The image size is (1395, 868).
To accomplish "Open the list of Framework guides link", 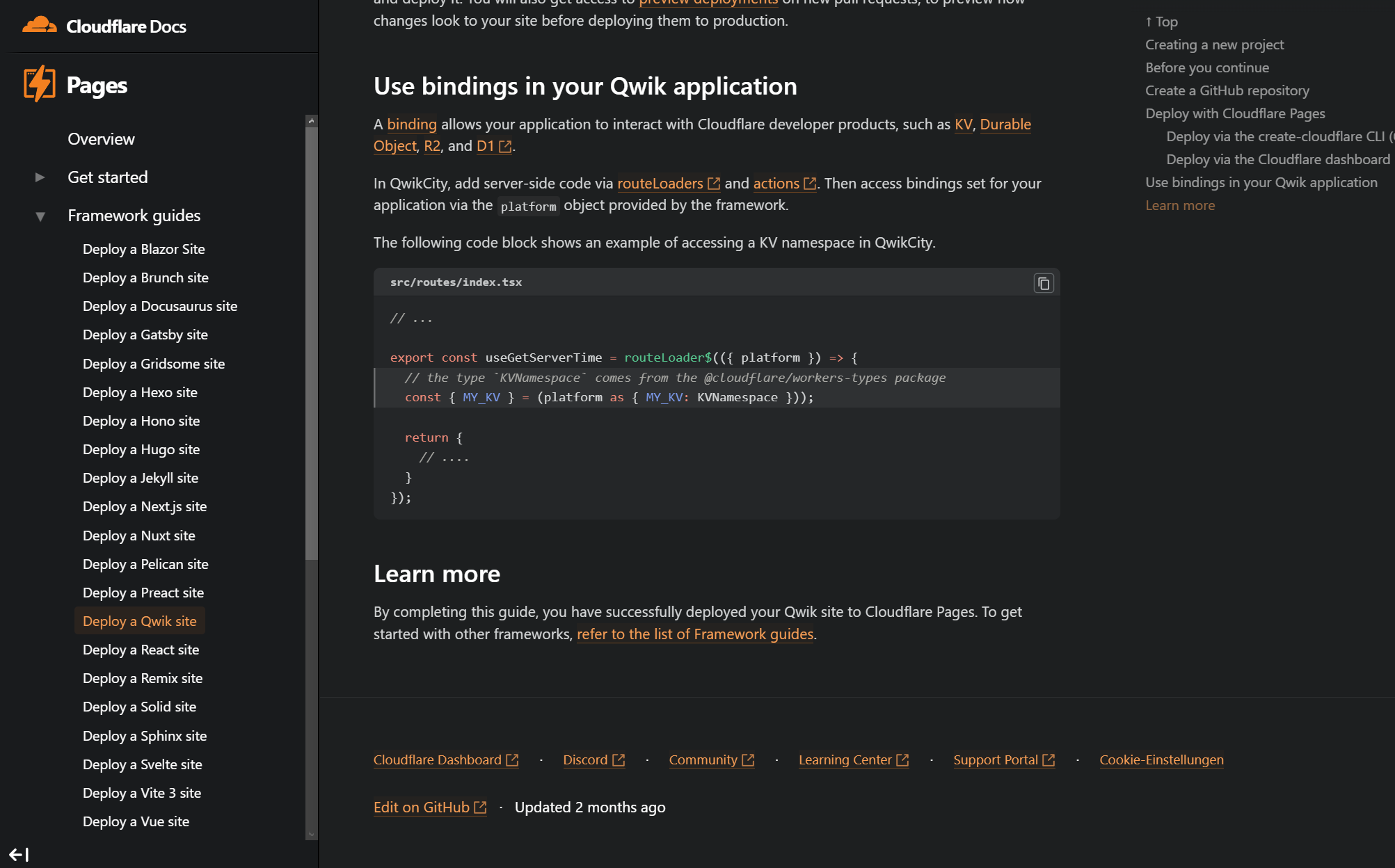I will pos(694,634).
